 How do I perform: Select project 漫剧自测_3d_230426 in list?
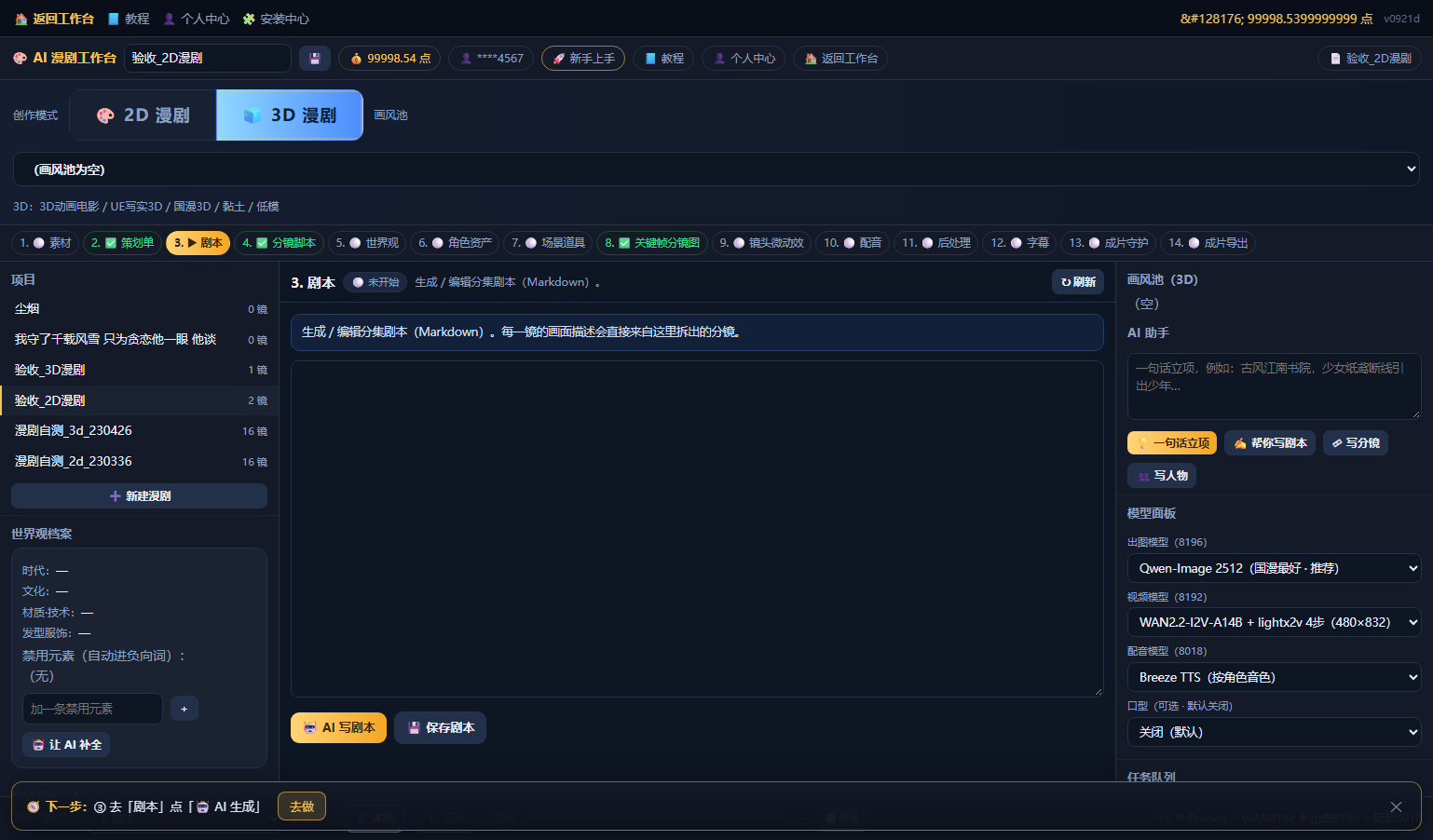pyautogui.click(x=140, y=430)
